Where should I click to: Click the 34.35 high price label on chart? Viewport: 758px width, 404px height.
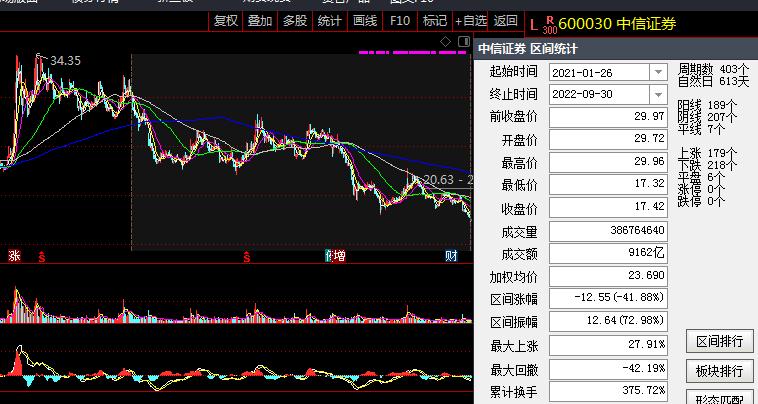tap(65, 61)
